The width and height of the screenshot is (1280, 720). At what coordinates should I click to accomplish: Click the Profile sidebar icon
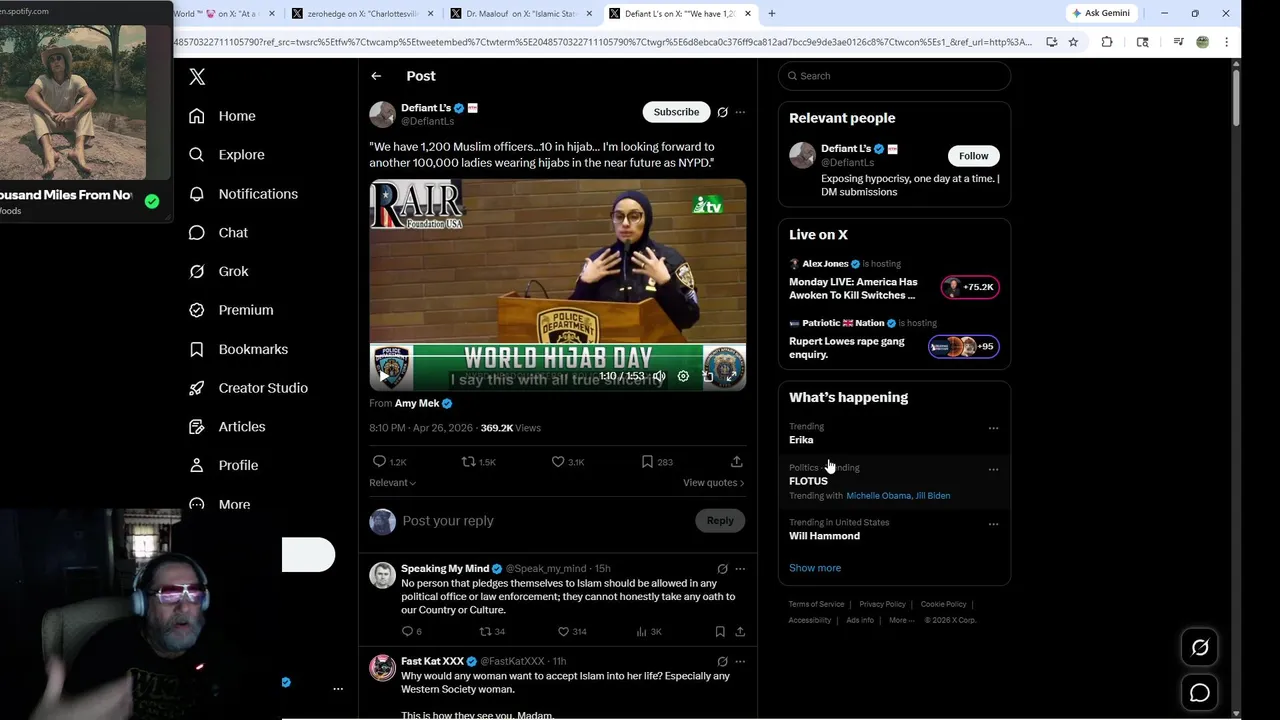[197, 465]
